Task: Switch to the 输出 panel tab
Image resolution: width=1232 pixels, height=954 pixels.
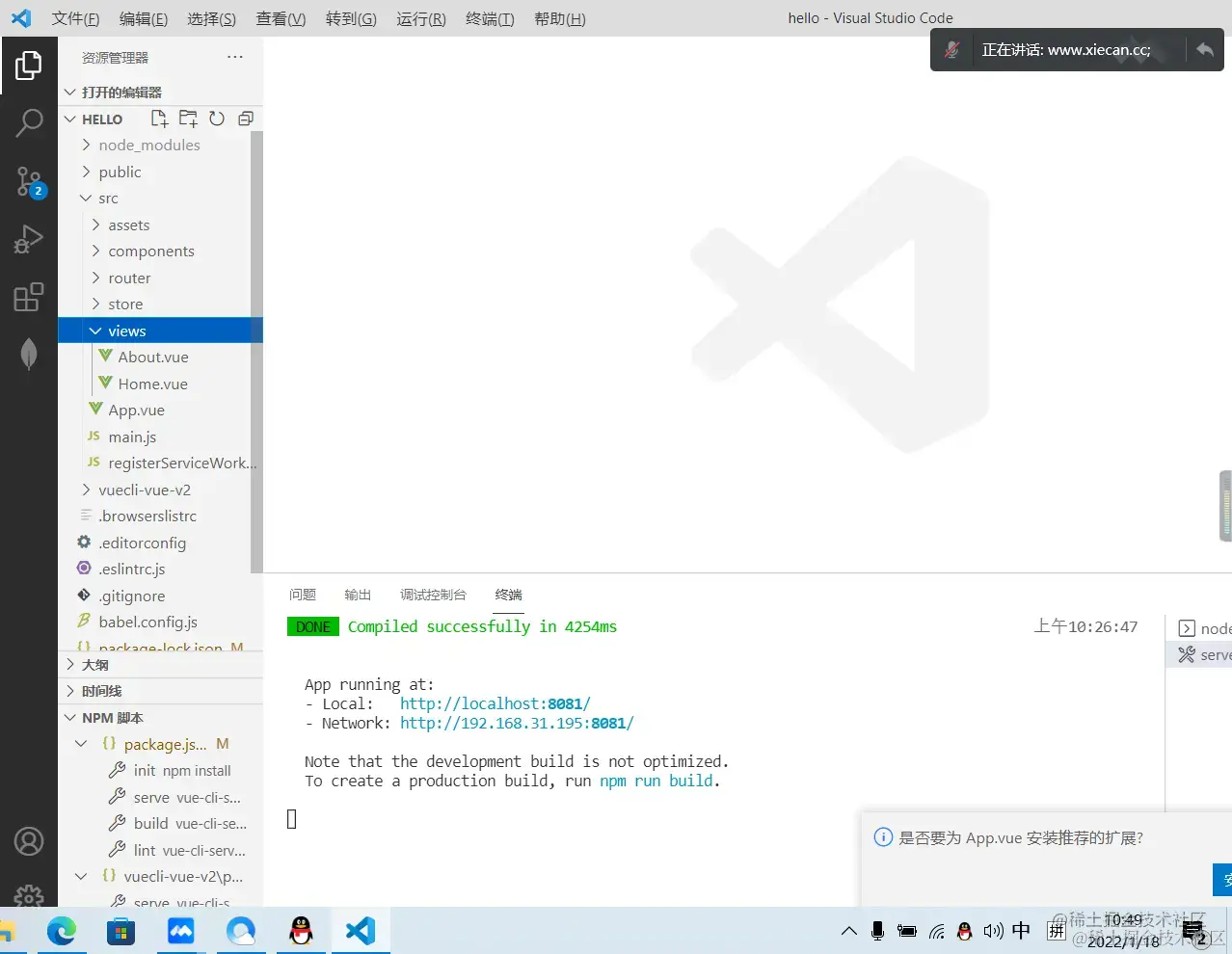Action: tap(358, 595)
